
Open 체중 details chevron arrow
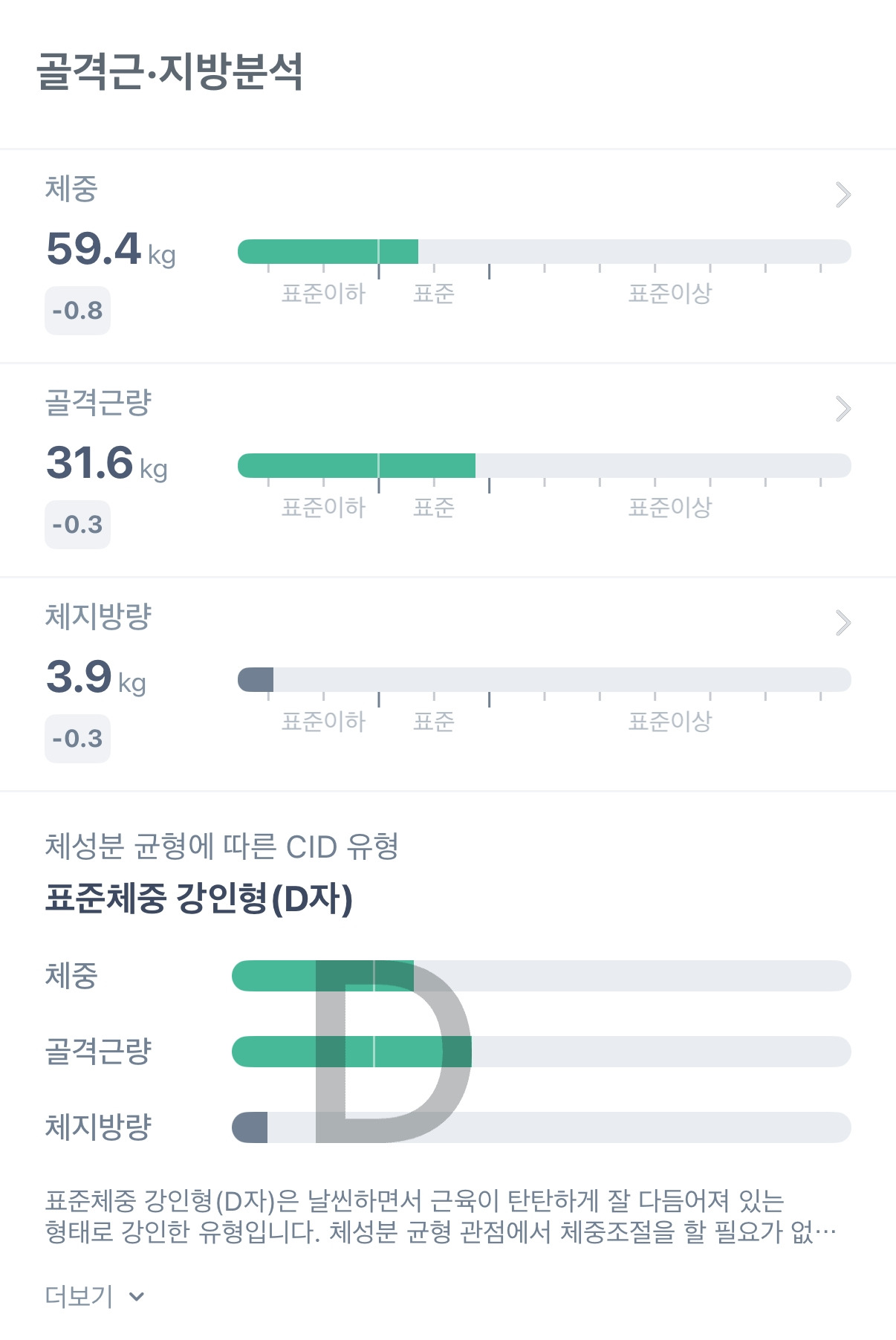coord(843,195)
